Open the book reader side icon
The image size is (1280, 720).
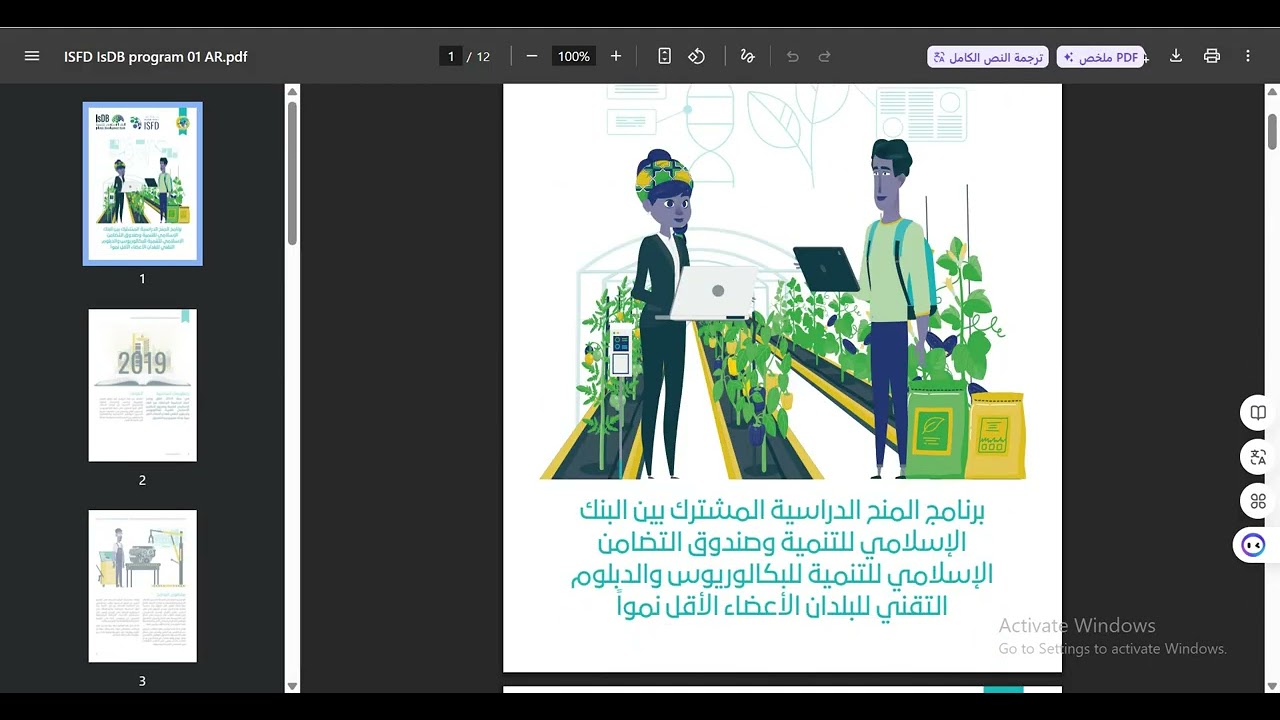[x=1258, y=413]
